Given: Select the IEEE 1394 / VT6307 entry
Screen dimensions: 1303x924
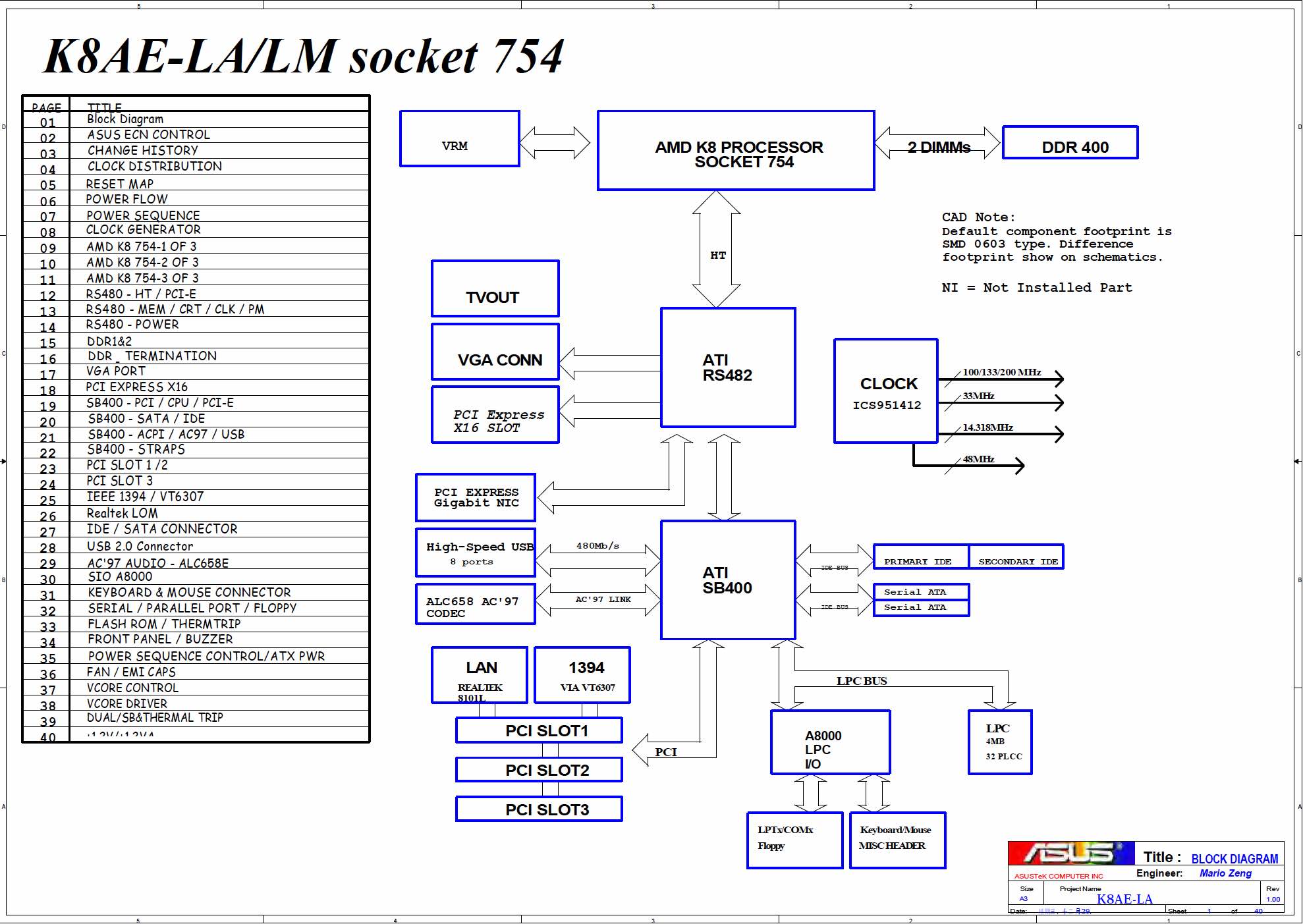Looking at the screenshot, I should pos(145,497).
